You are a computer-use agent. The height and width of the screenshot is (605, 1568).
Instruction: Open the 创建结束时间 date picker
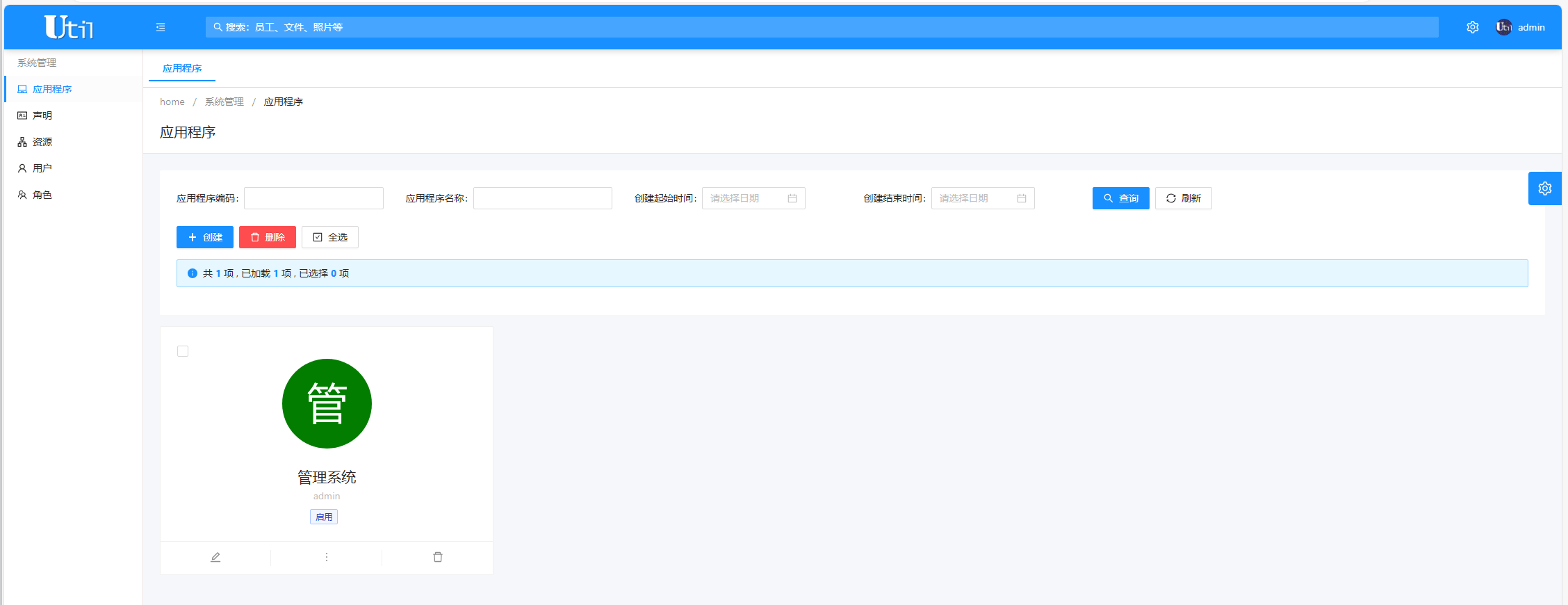983,198
